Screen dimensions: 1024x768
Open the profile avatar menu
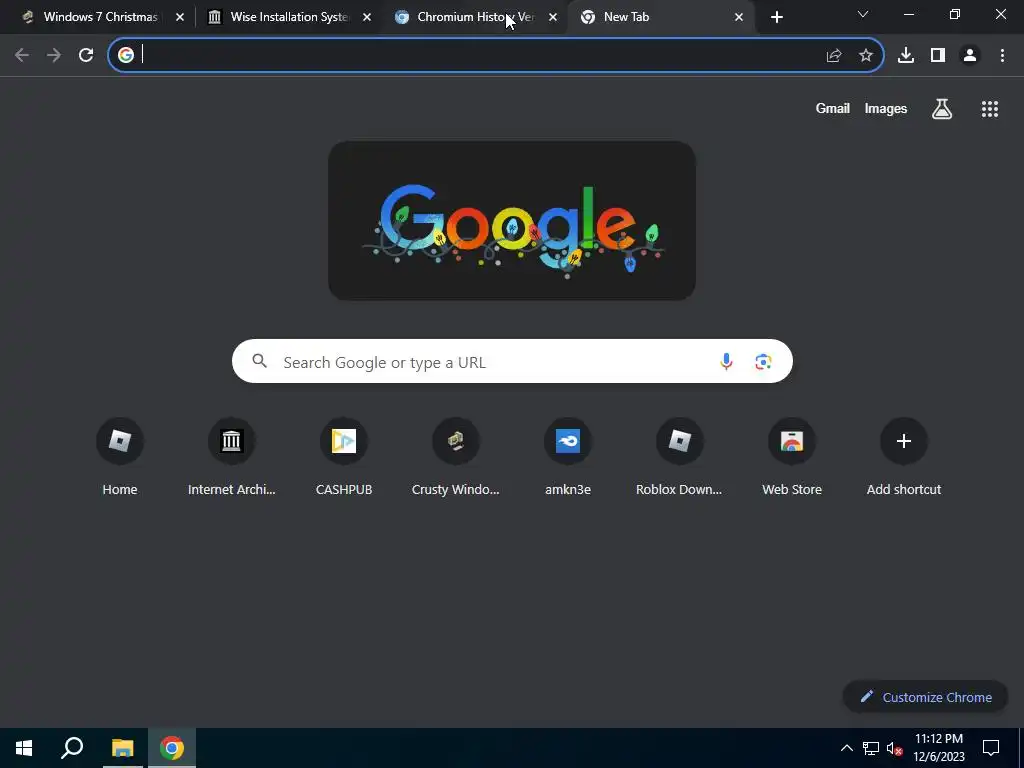pos(970,56)
